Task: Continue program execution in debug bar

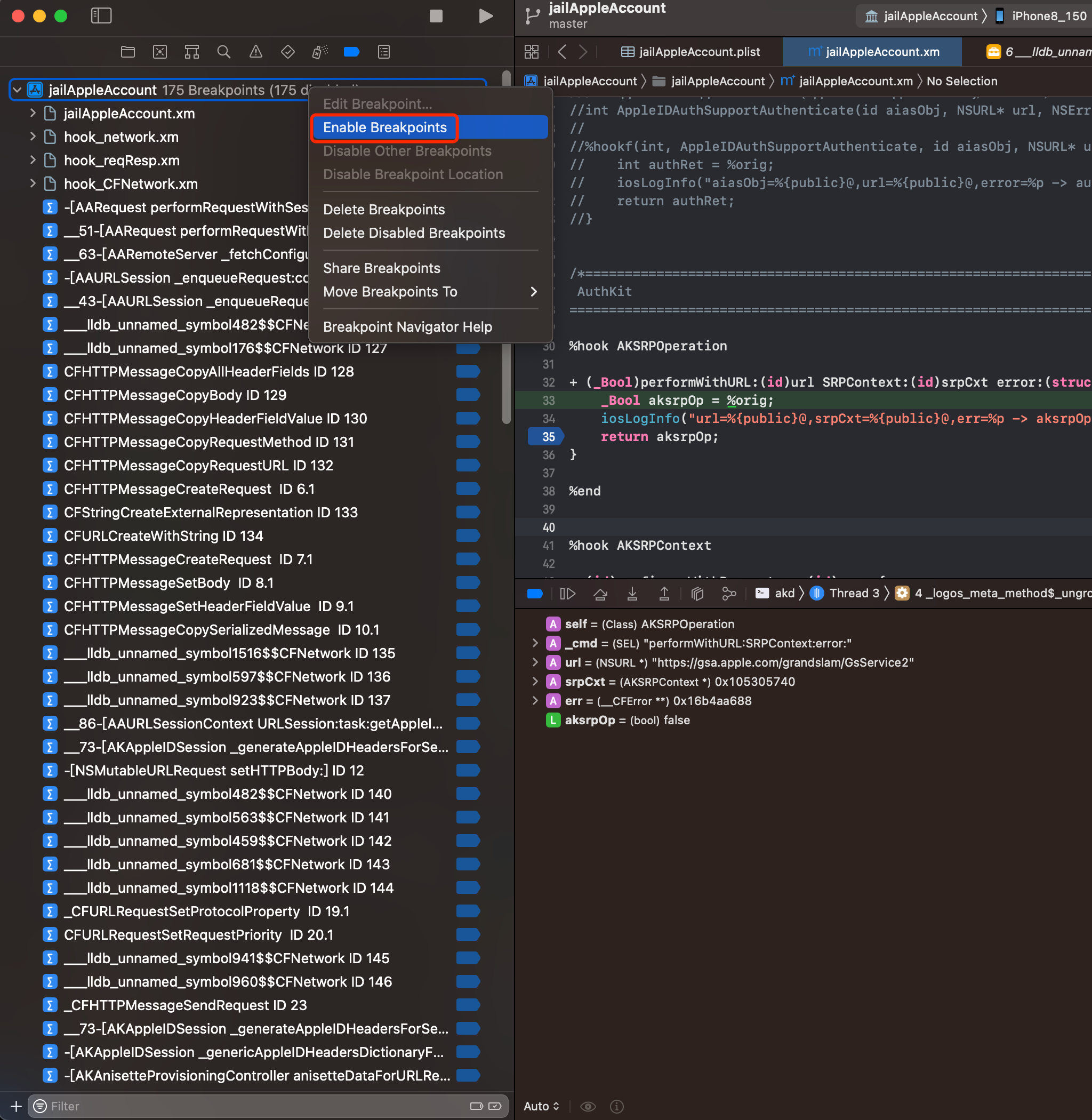Action: click(x=567, y=593)
